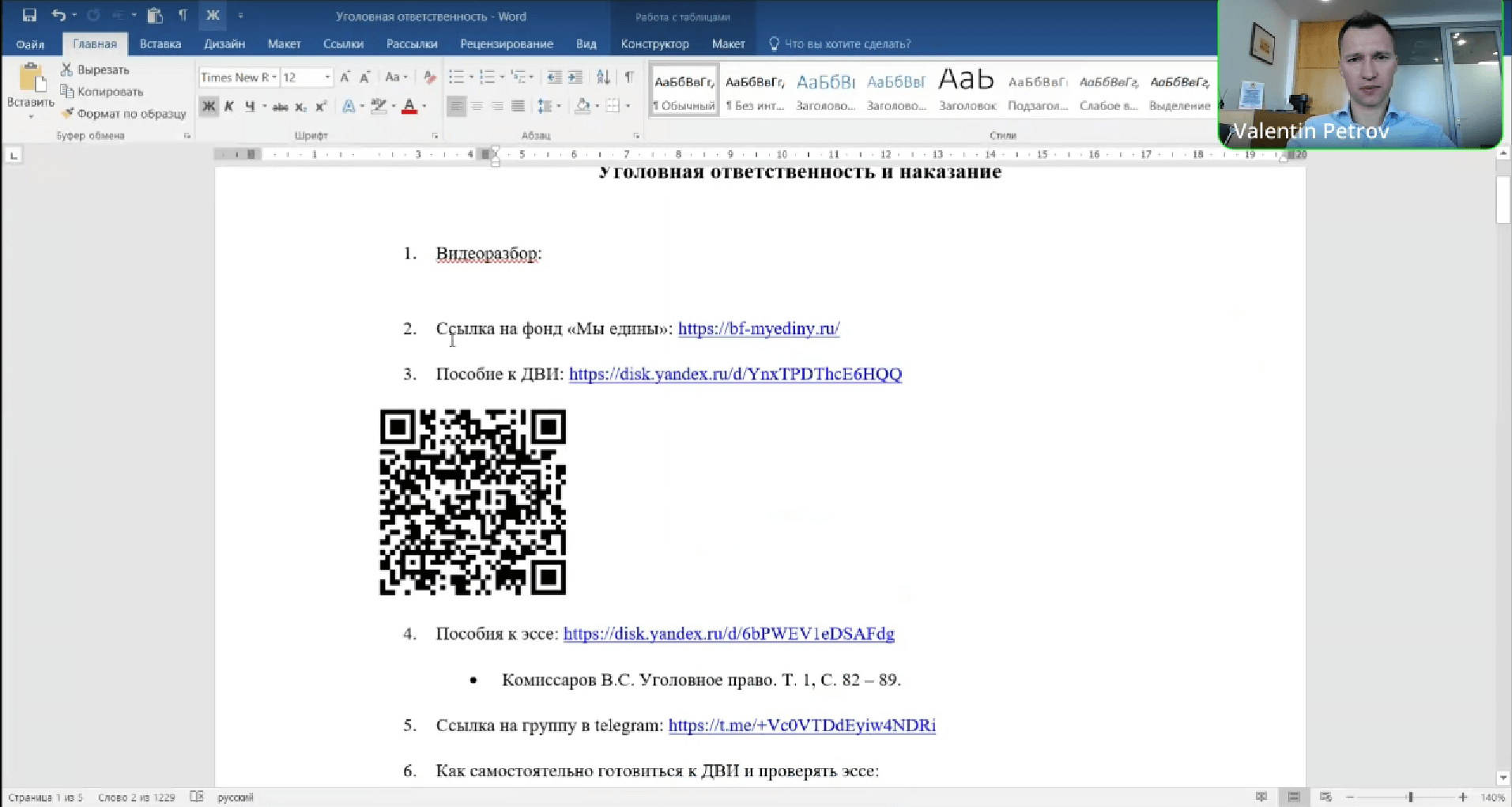Apply the text highlight color
The width and height of the screenshot is (1512, 807).
379,107
